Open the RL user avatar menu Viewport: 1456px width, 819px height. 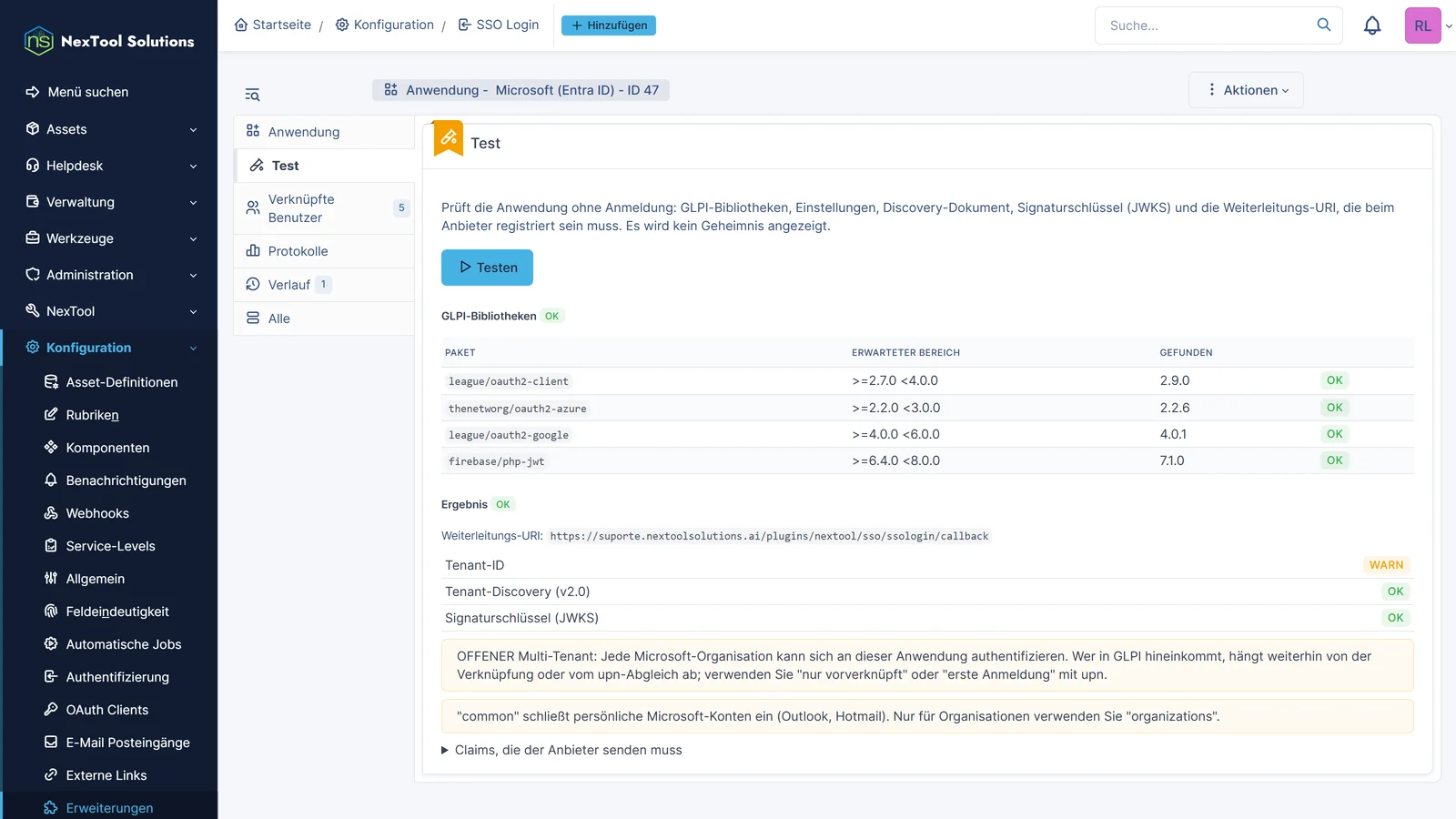click(x=1422, y=25)
